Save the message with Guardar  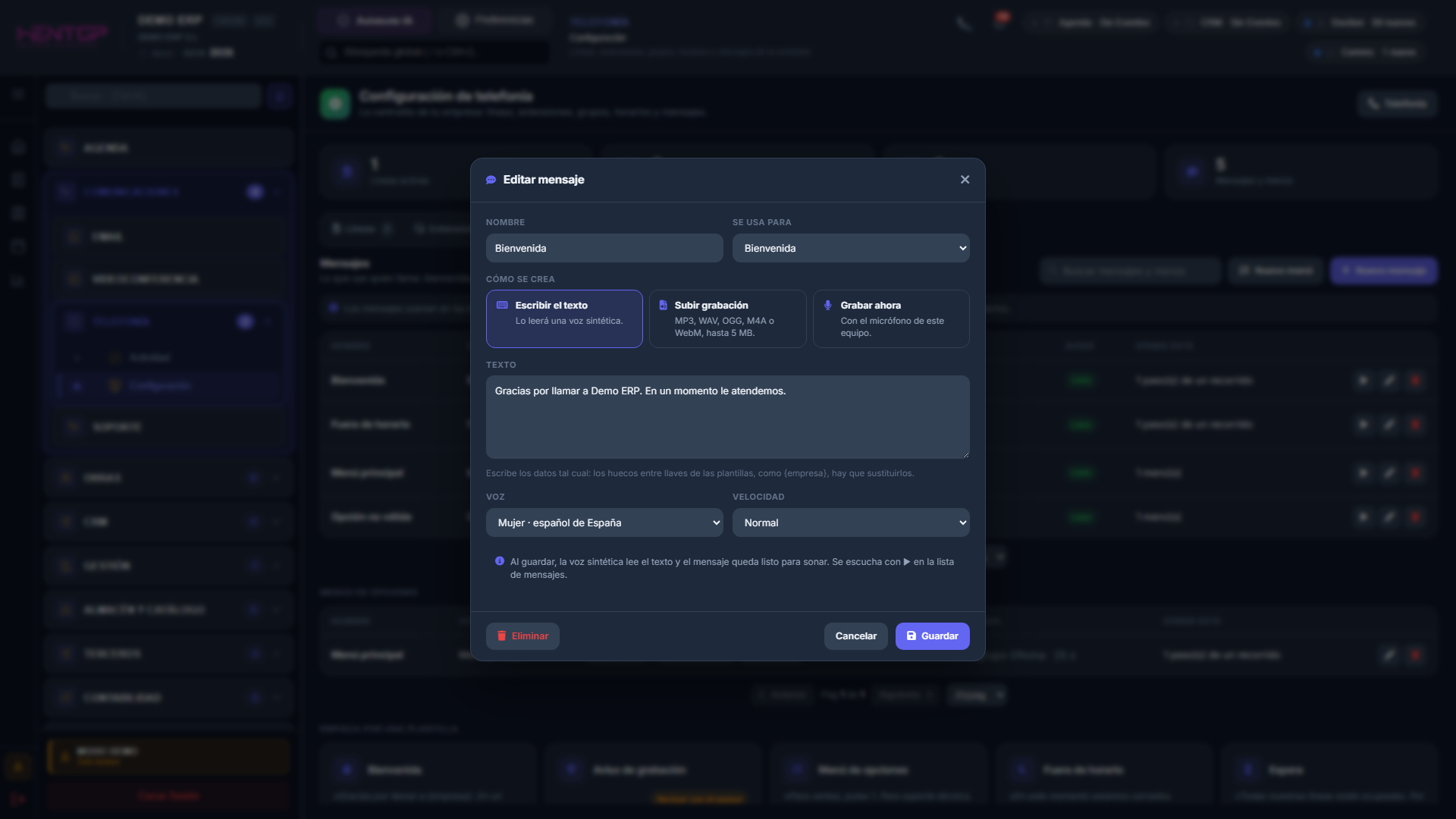coord(932,636)
